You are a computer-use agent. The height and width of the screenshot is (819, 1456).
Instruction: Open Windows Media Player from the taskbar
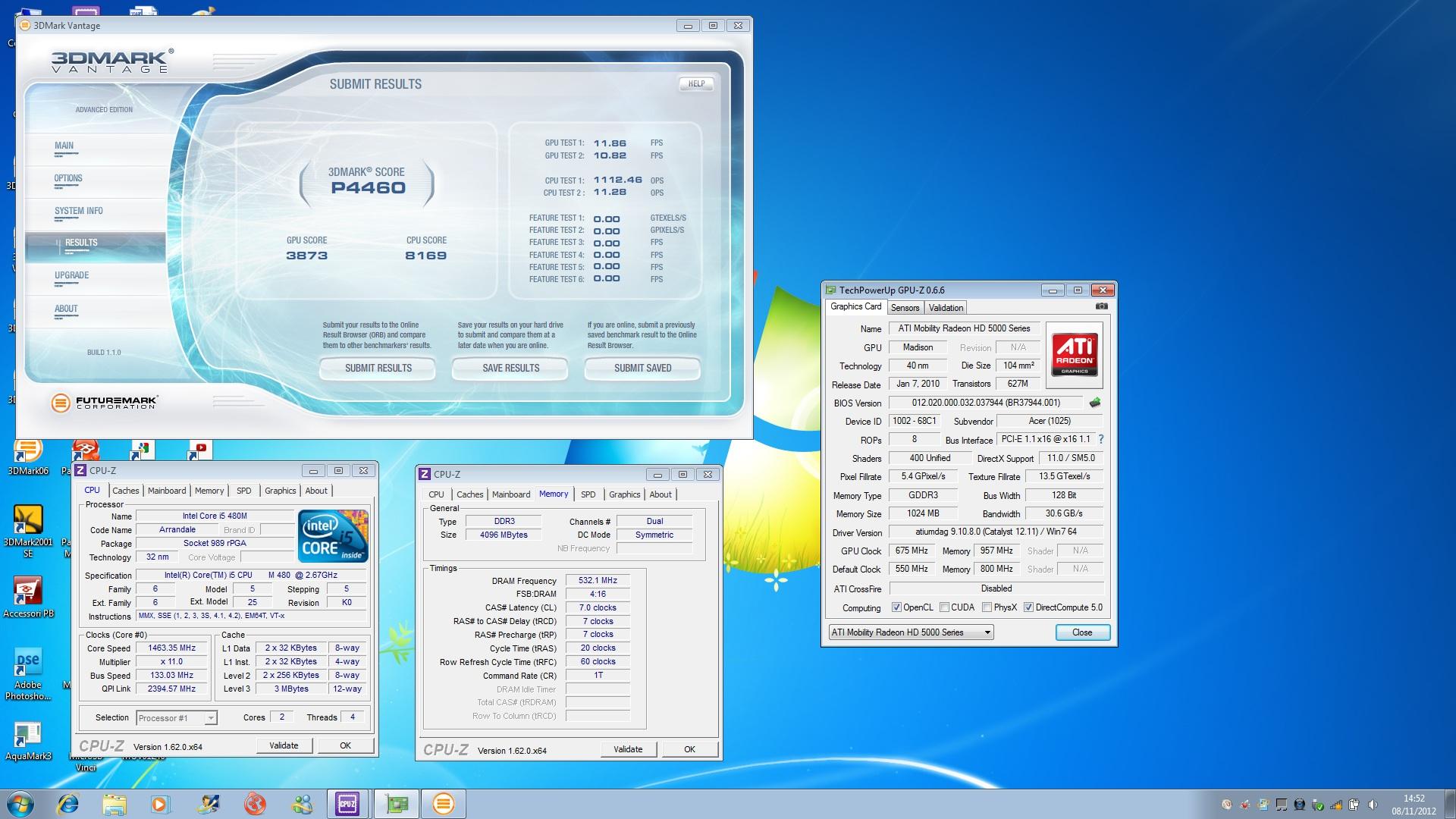[x=161, y=804]
